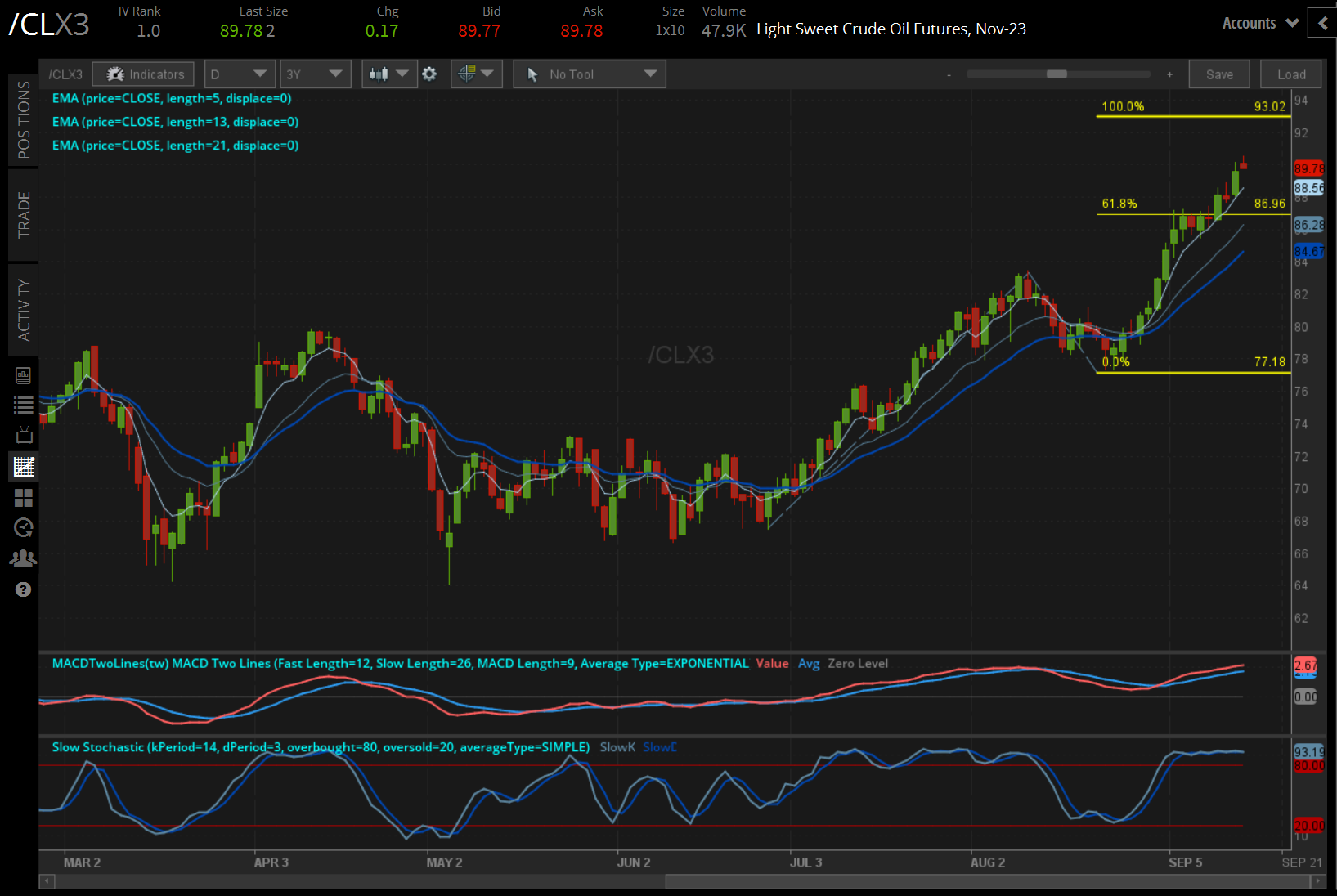Click the Indicators beaker icon

[x=143, y=74]
